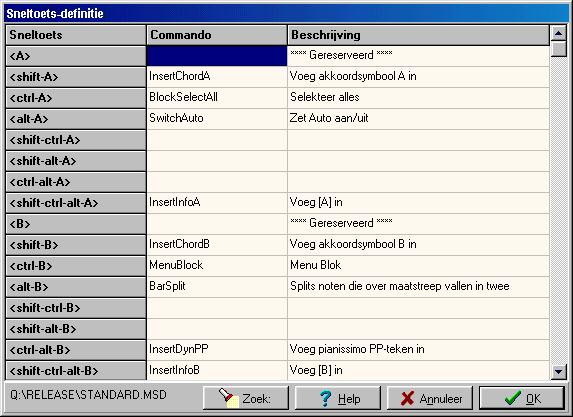Screen dimensions: 573x417
Task: Click the MenuBlock command cell
Action: 217,266
